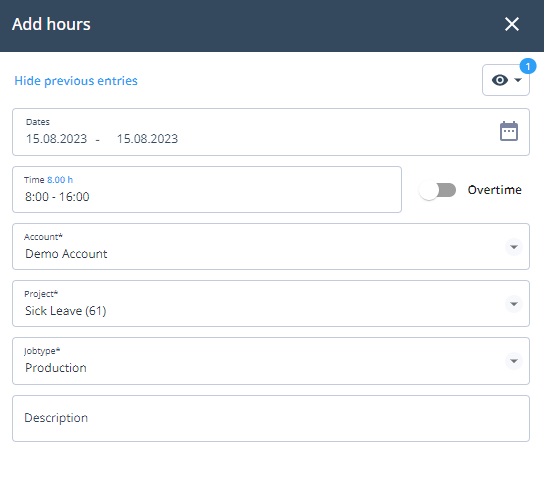This screenshot has width=544, height=486.
Task: Edit the 8:00 - 16:00 time field
Action: 207,189
